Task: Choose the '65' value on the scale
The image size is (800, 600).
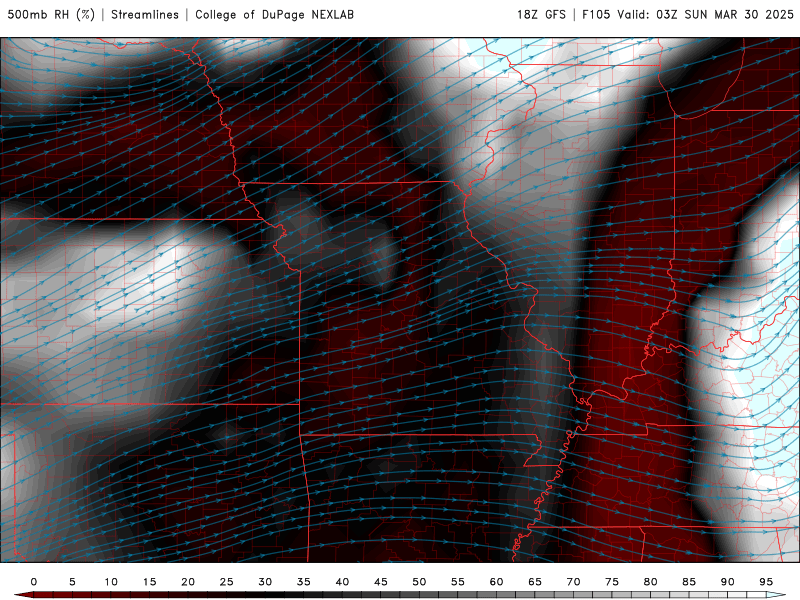Action: [535, 582]
